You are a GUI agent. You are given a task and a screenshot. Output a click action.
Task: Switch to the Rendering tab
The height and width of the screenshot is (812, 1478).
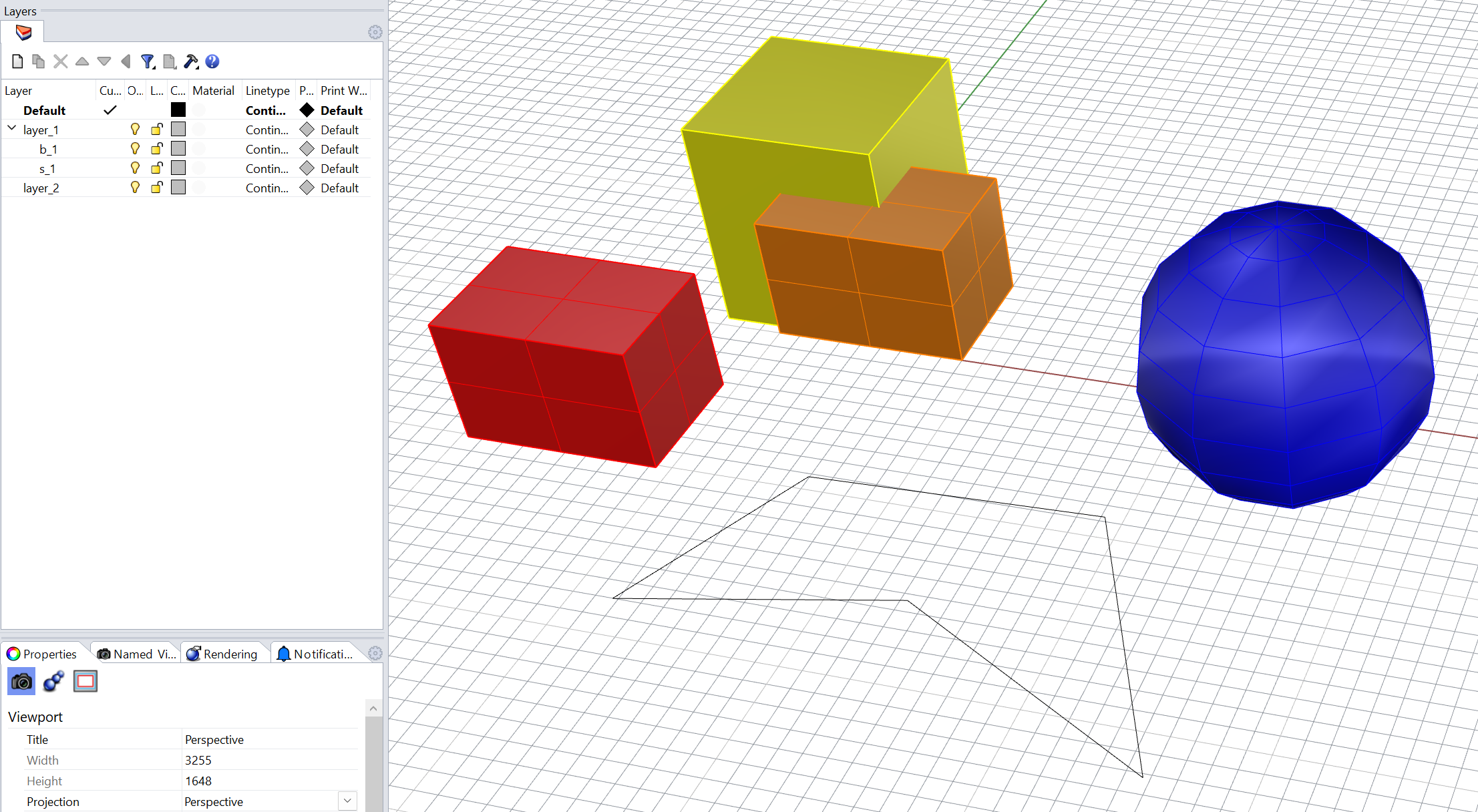(x=222, y=654)
